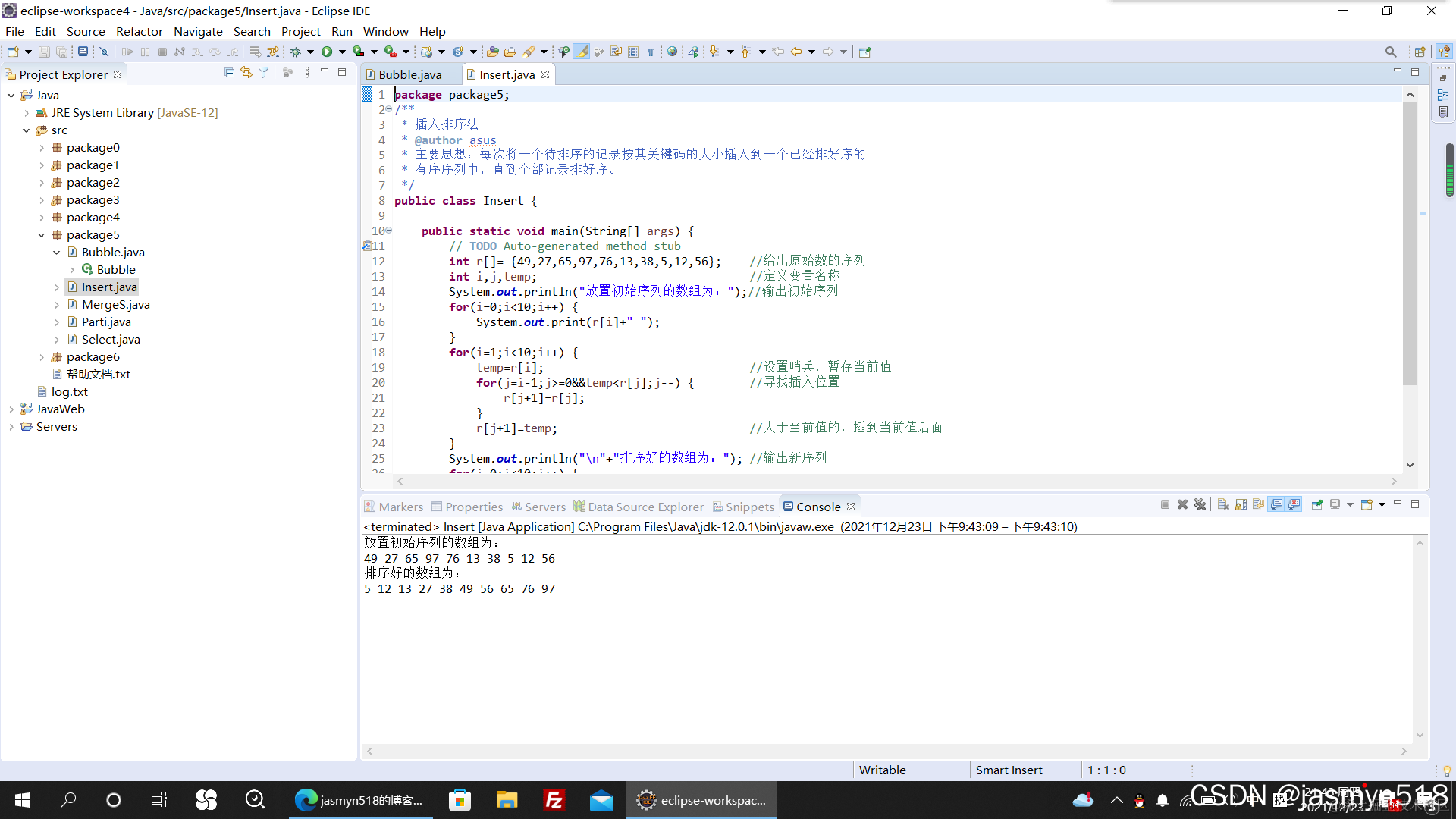Switch to the Bubble.java editor tab

[409, 74]
